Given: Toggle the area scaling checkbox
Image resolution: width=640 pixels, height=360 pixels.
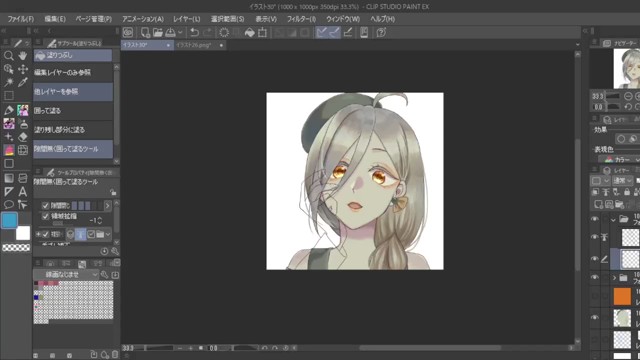Looking at the screenshot, I should coord(45,216).
